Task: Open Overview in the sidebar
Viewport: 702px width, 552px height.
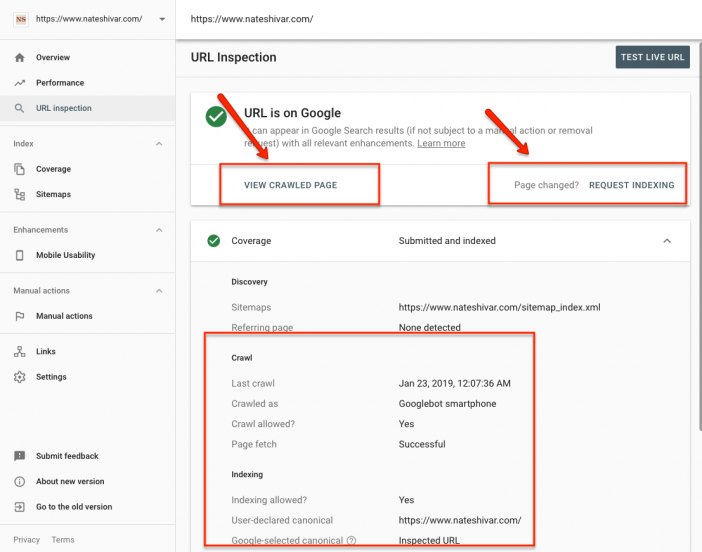Action: point(53,57)
